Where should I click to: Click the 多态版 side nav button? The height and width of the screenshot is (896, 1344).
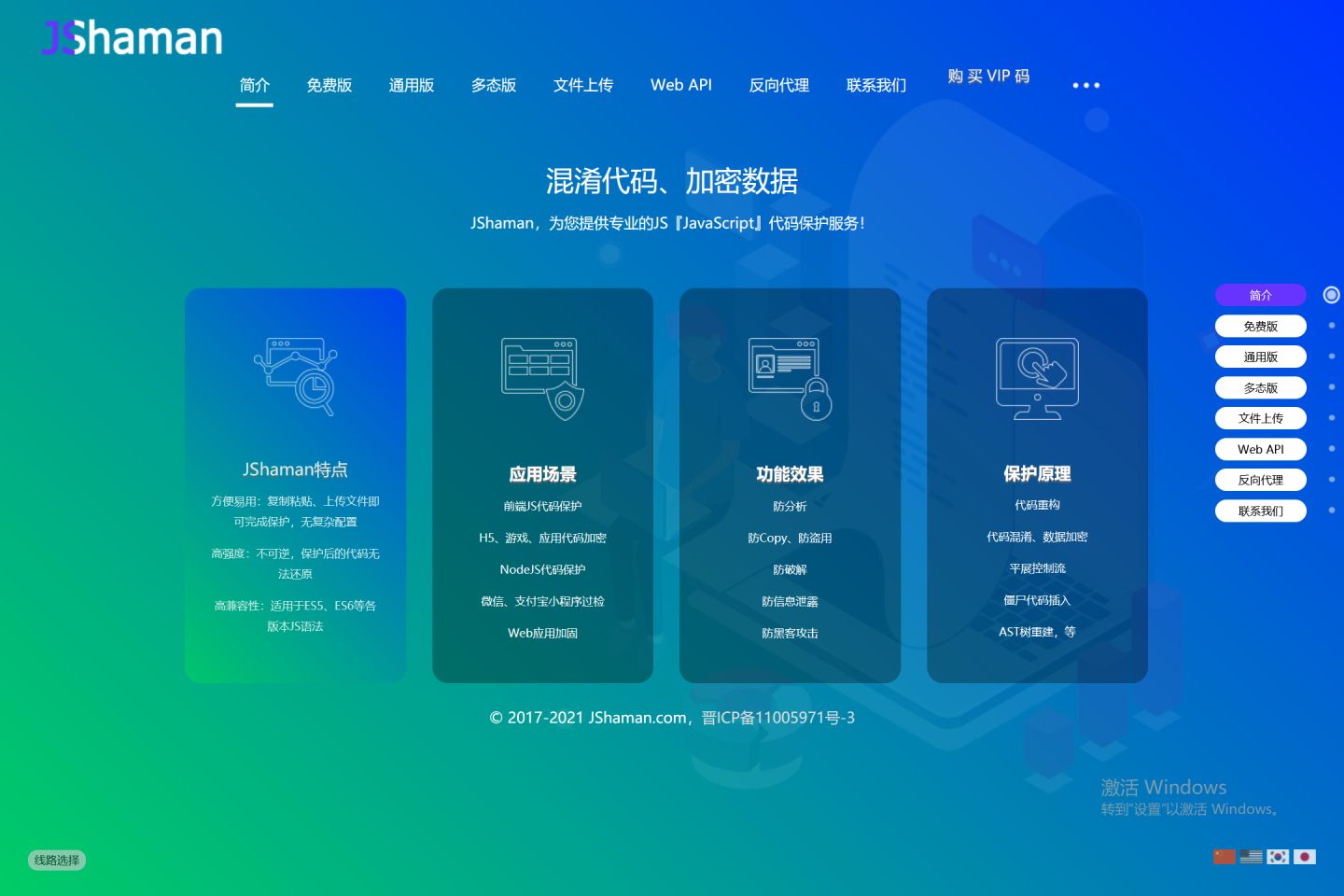1261,387
